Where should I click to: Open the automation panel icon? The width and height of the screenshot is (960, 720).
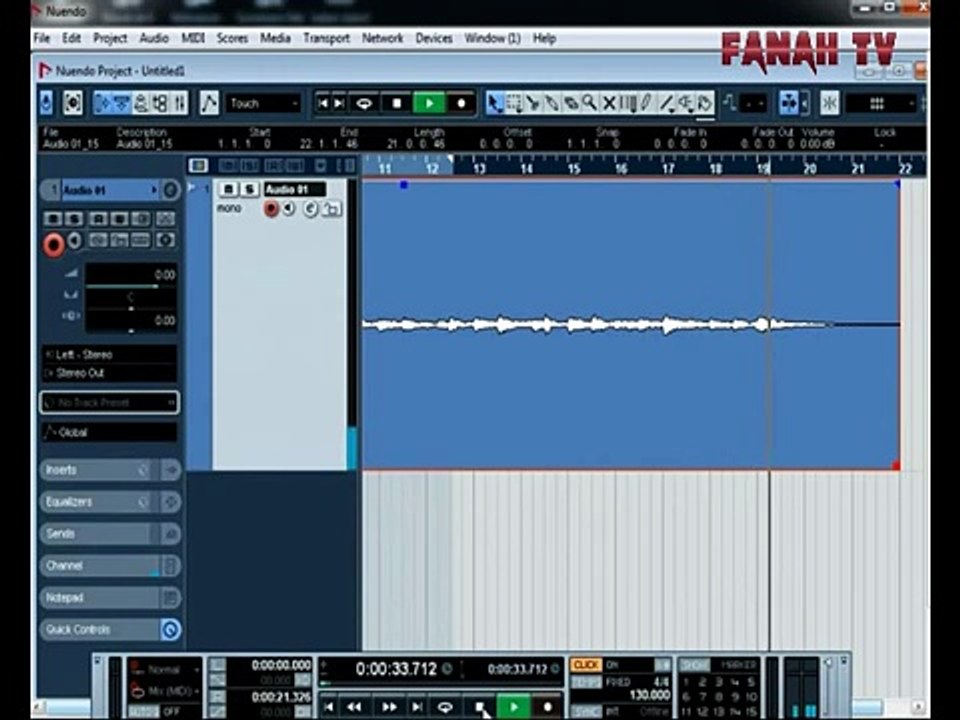click(x=209, y=103)
